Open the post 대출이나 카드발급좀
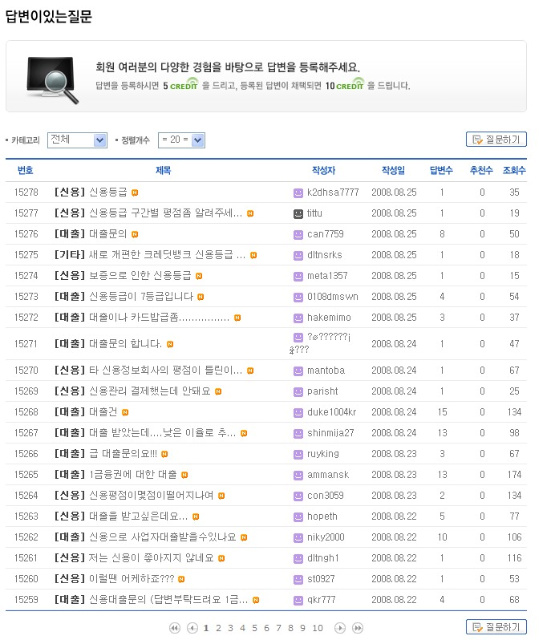 click(x=159, y=317)
